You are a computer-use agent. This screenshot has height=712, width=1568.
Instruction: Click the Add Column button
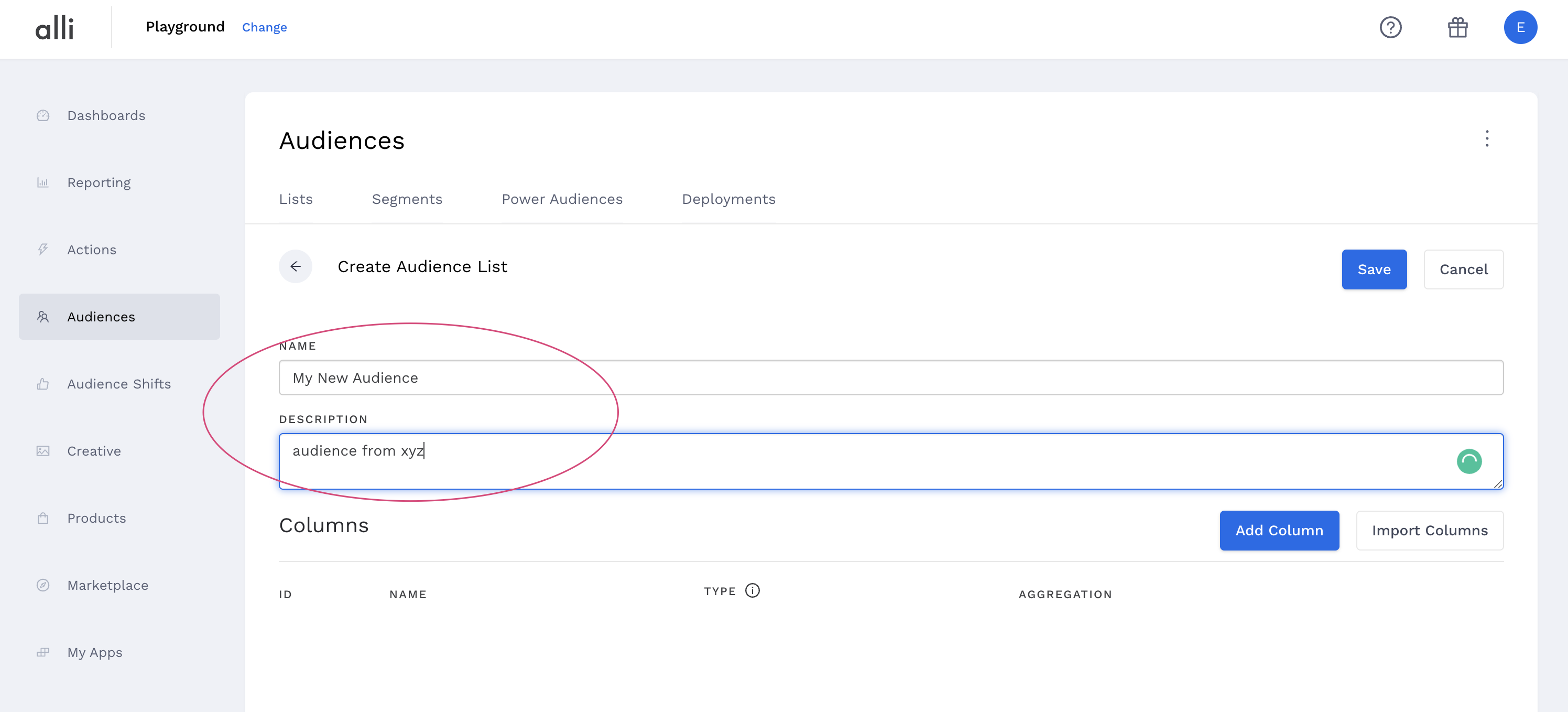tap(1279, 531)
